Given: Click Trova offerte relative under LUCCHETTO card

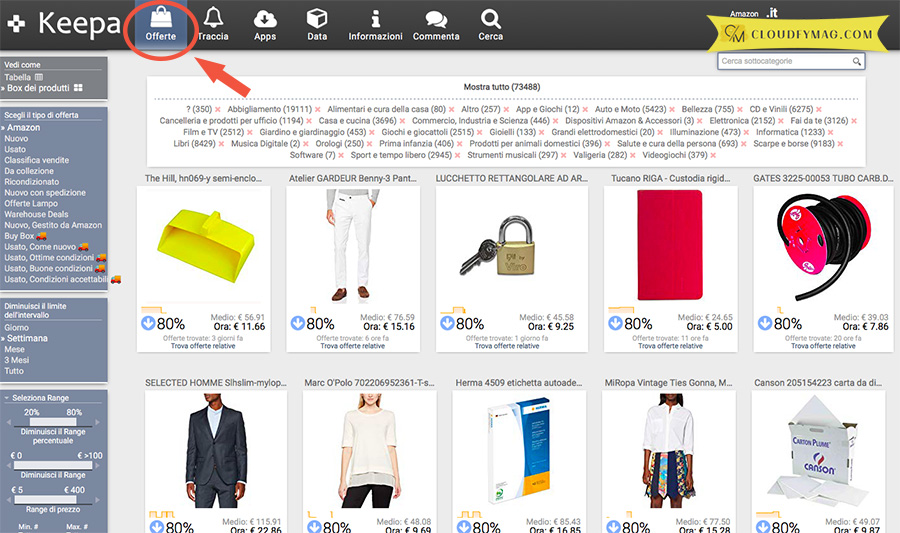Looking at the screenshot, I should (x=507, y=346).
